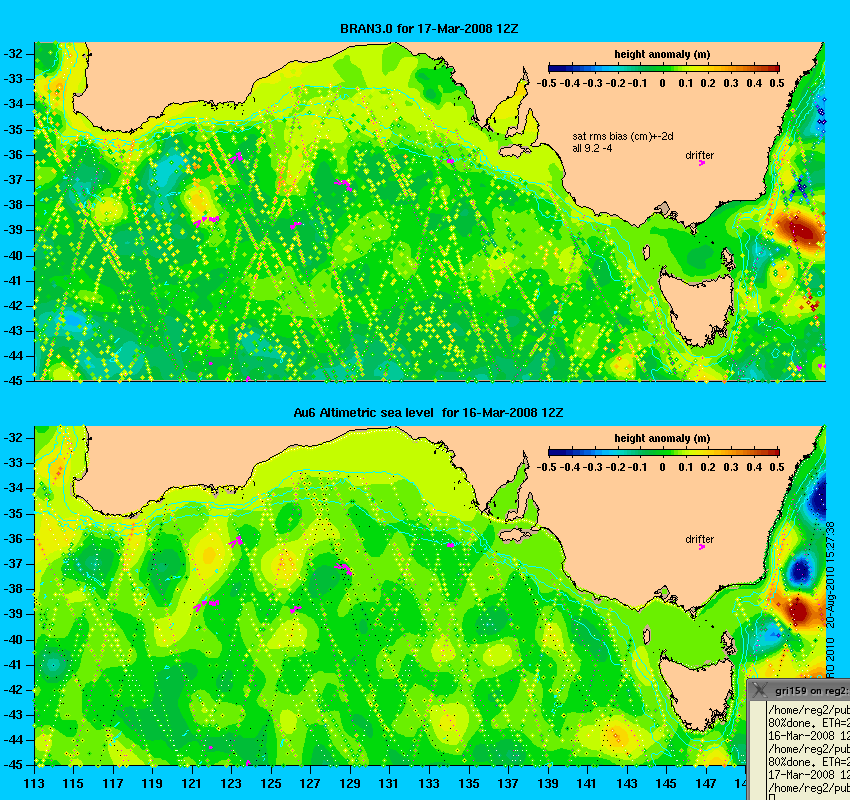Click the dark red warm eddy off the southeast coast in the BRAN3.0 map

click(801, 231)
